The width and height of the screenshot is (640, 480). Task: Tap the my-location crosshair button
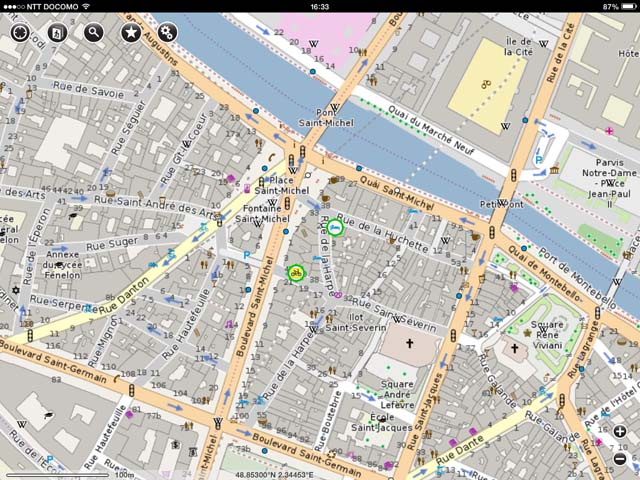(20, 33)
